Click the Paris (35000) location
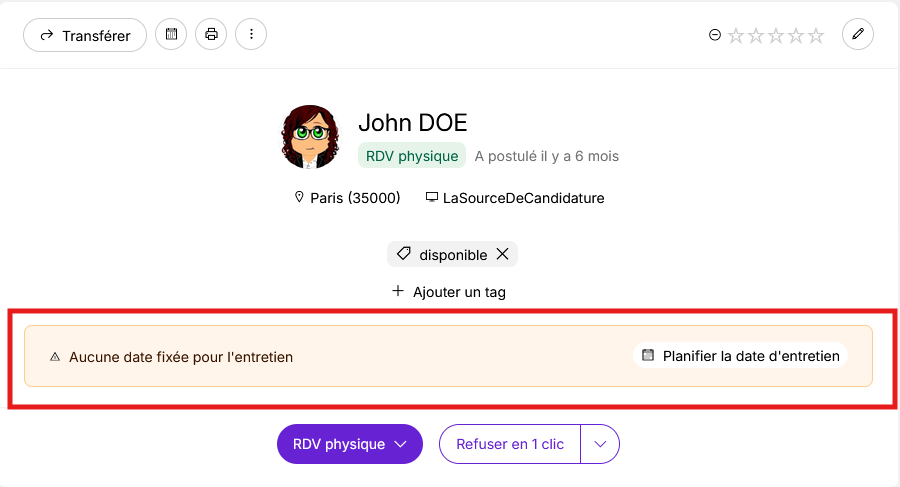The image size is (900, 487). [347, 198]
